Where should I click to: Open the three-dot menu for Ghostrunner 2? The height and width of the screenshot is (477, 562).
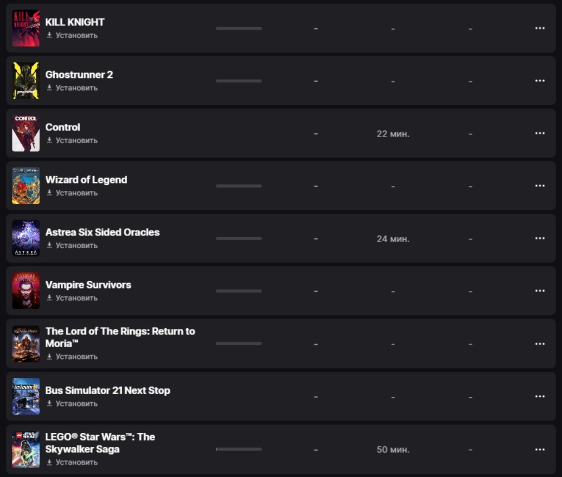pyautogui.click(x=540, y=81)
